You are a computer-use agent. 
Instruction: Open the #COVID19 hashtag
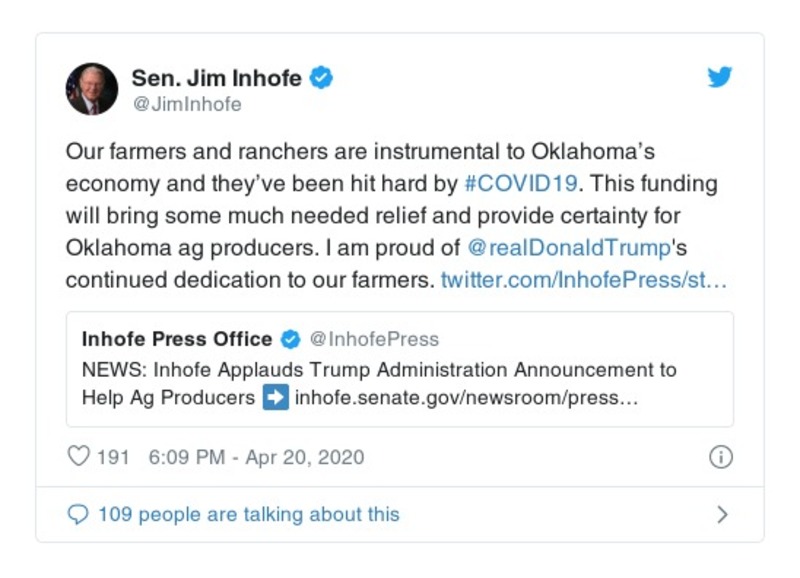coord(517,186)
